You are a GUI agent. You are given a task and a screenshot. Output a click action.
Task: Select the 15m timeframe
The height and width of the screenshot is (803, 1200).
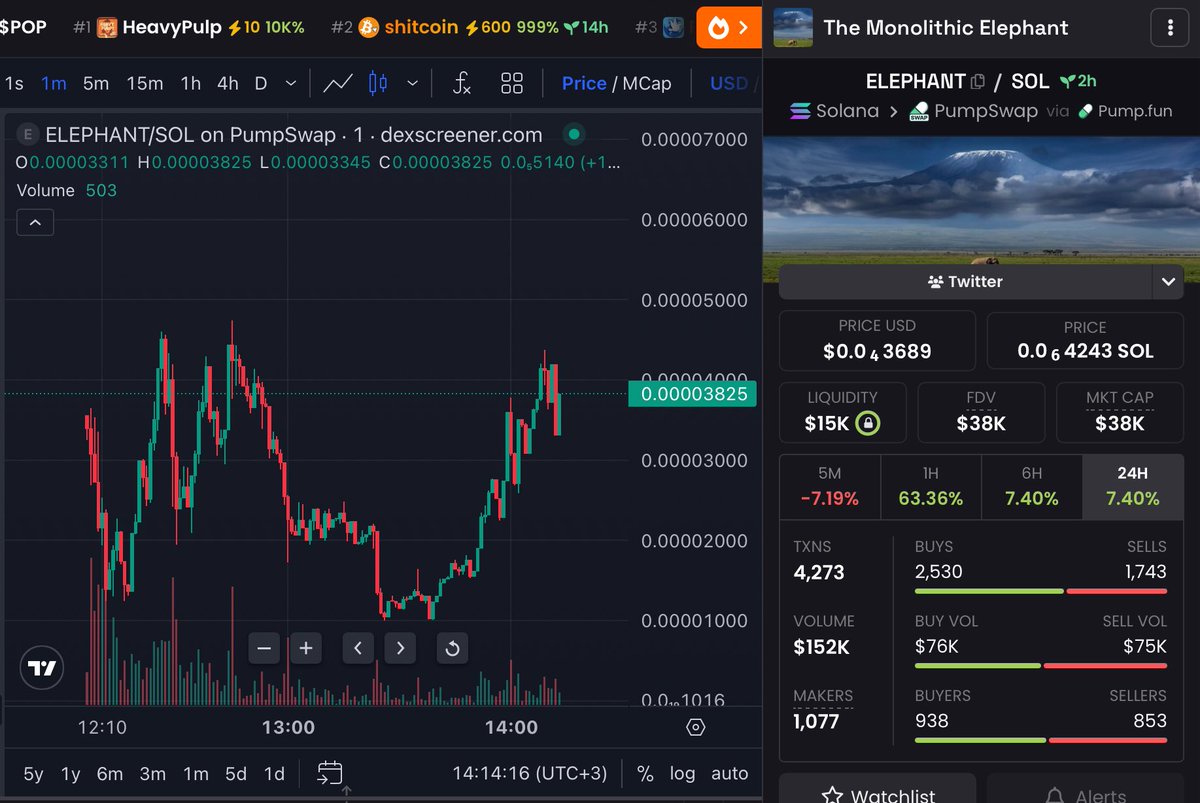145,83
